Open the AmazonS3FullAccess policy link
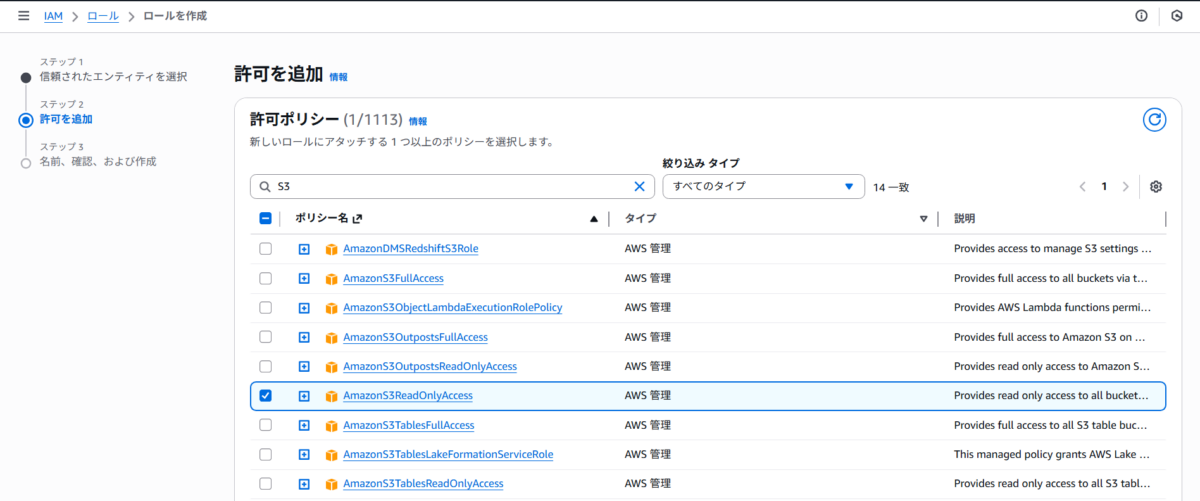Viewport: 1200px width, 501px height. [393, 279]
